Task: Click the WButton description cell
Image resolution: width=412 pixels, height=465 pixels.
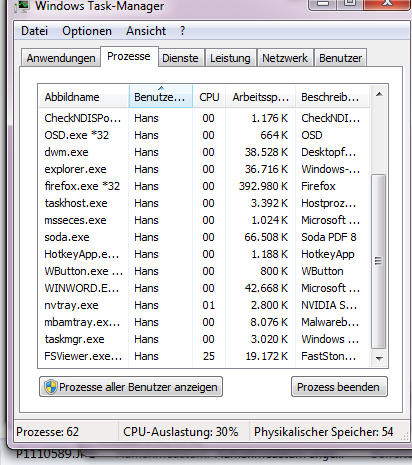Action: [x=322, y=271]
